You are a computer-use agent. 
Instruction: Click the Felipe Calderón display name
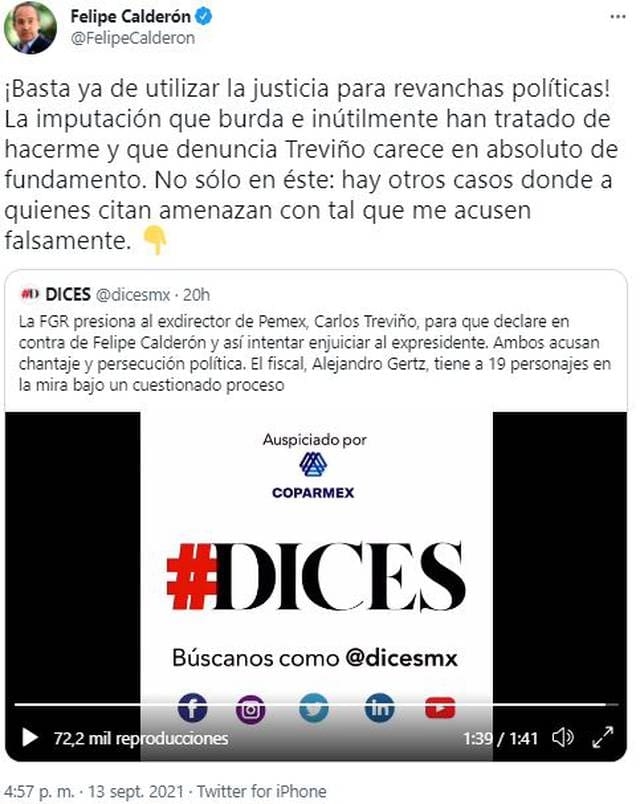click(x=131, y=16)
